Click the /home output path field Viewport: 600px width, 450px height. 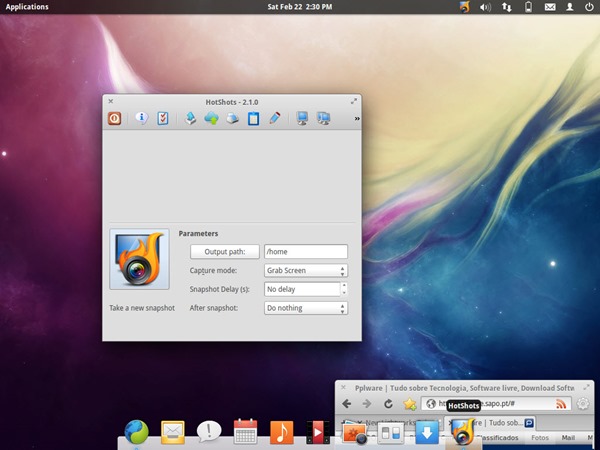(306, 252)
